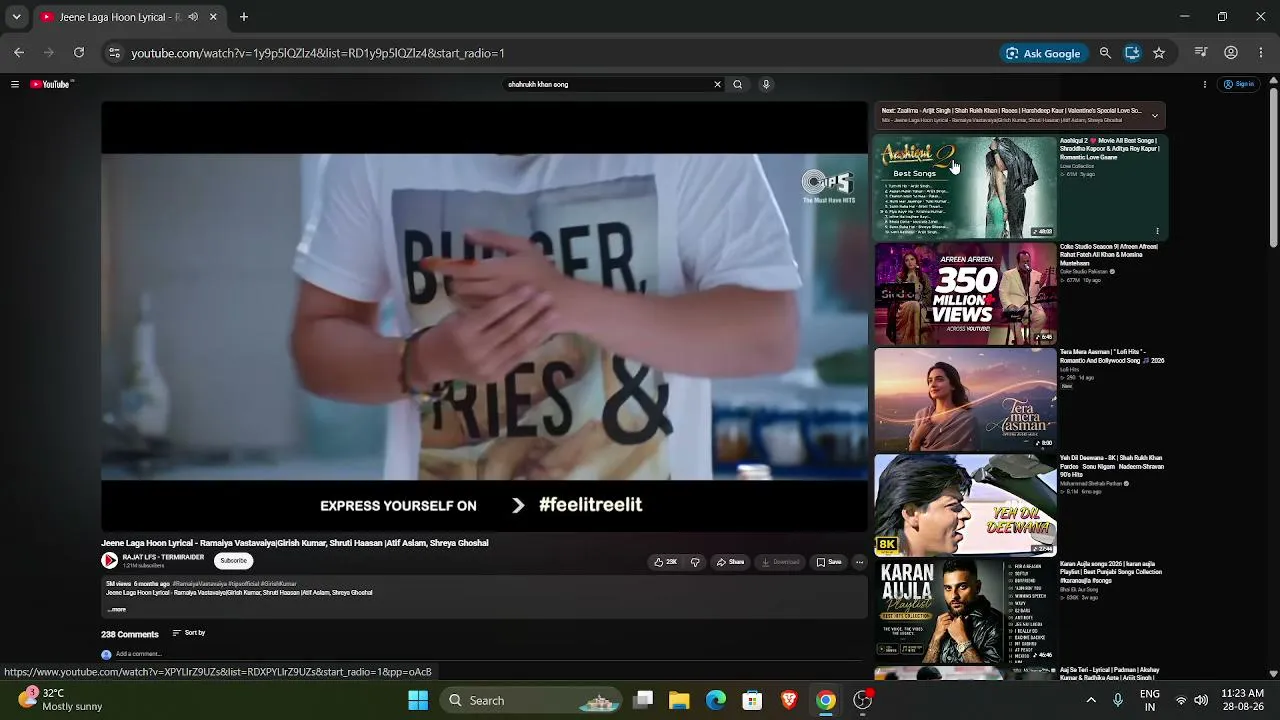Expand the Next: Zaalima mix playlist panel
The width and height of the screenshot is (1280, 720).
coord(1155,115)
